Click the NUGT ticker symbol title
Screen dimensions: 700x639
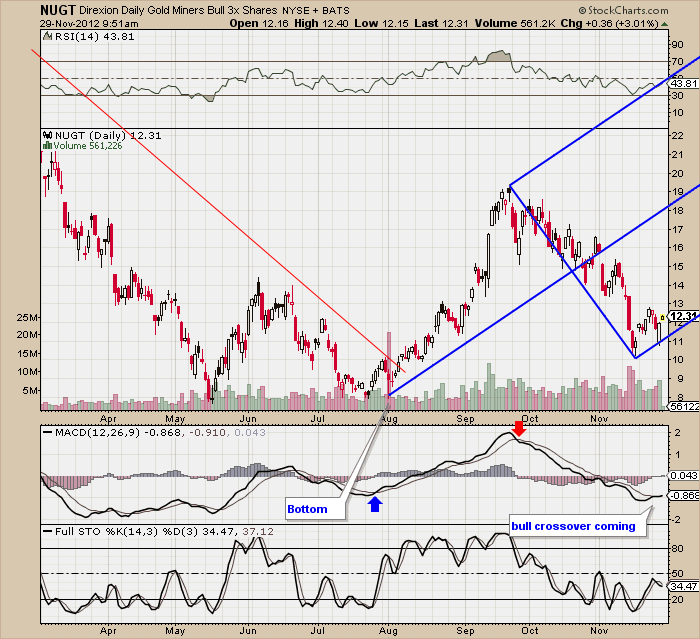tap(58, 10)
